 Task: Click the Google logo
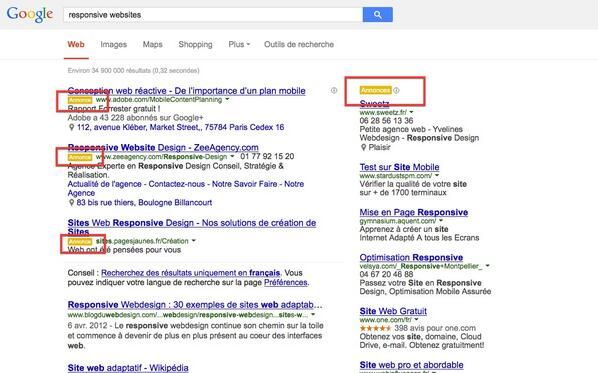[x=30, y=14]
